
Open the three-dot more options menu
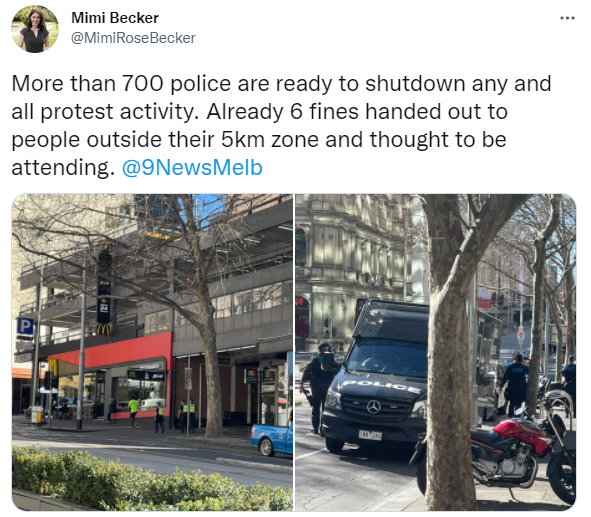click(567, 18)
